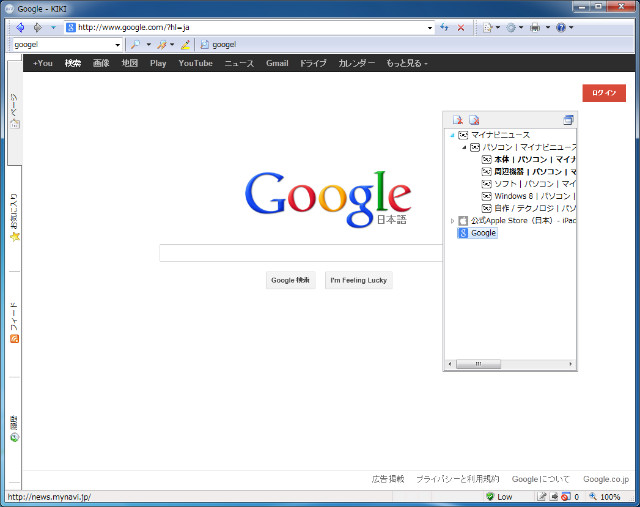The width and height of the screenshot is (640, 507).
Task: Open Gmail in the Google bar
Action: (x=277, y=63)
